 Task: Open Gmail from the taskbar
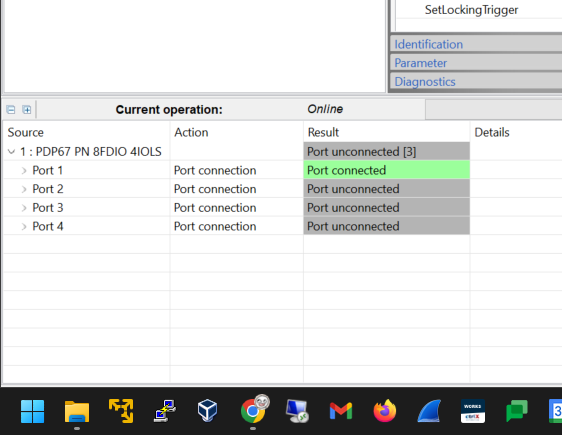pyautogui.click(x=341, y=411)
